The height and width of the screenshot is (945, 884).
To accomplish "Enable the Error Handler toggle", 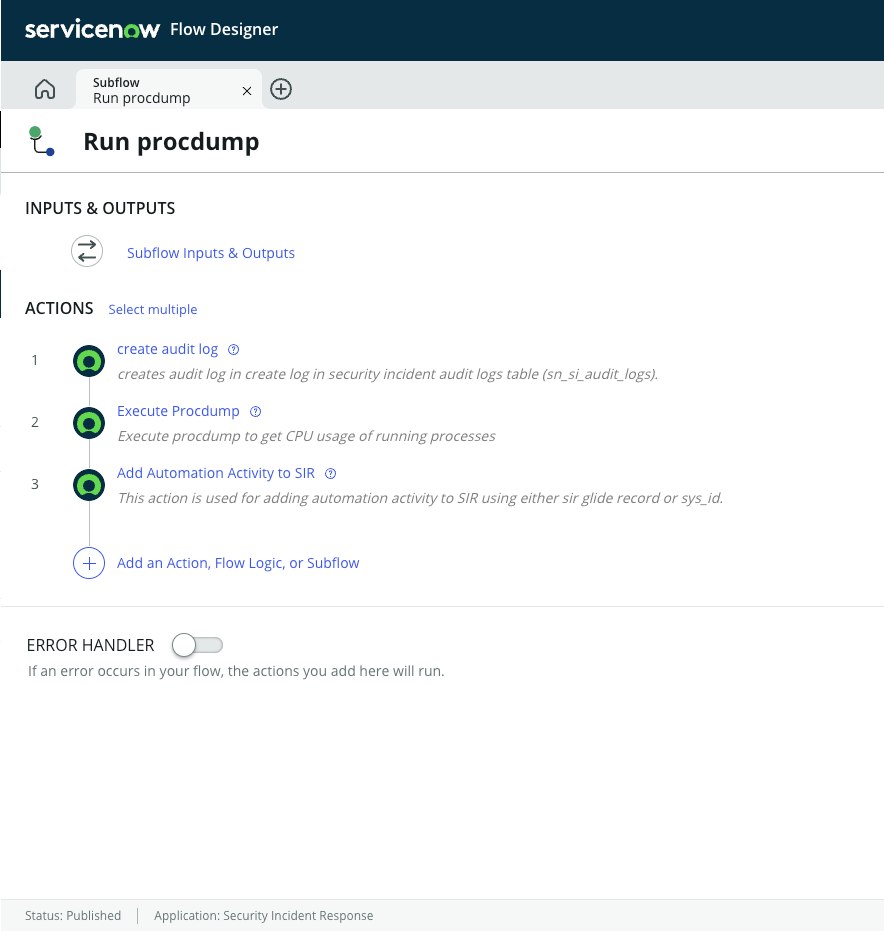I will pyautogui.click(x=197, y=645).
